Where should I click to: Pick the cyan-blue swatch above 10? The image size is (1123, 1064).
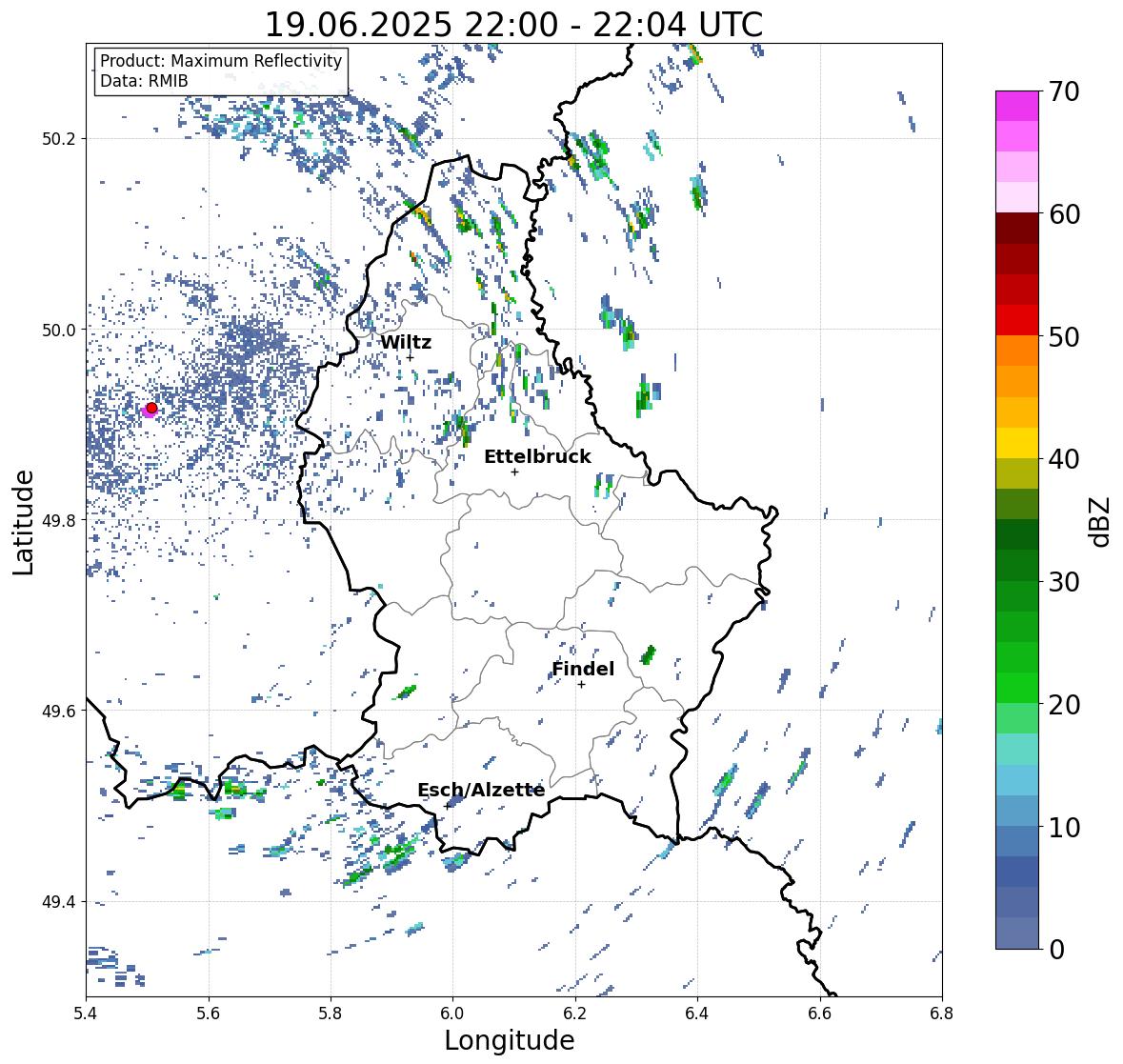(1017, 811)
